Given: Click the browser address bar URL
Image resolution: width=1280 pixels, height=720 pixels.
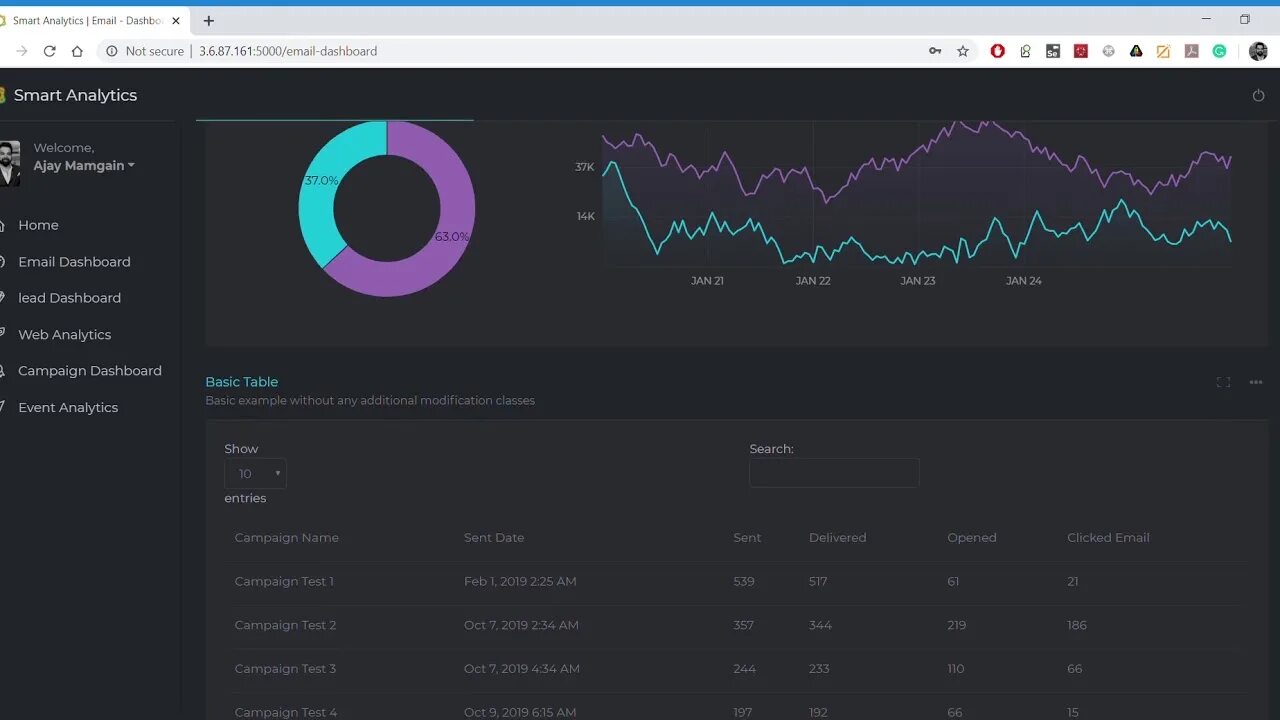Looking at the screenshot, I should (288, 51).
